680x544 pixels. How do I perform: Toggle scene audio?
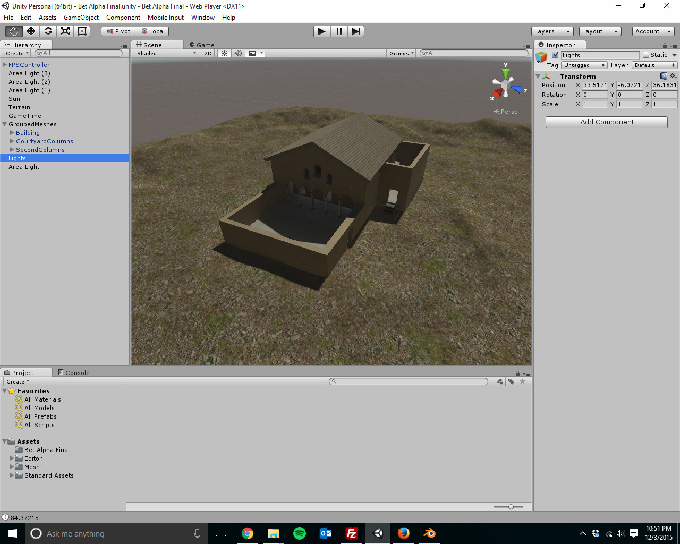click(238, 53)
